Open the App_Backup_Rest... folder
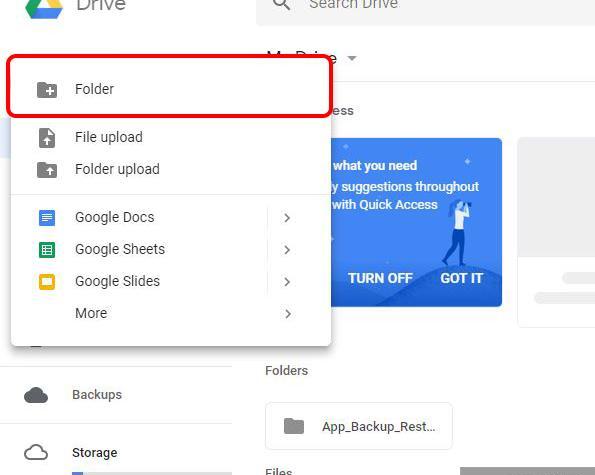Viewport: 595px width, 475px height. click(x=359, y=426)
